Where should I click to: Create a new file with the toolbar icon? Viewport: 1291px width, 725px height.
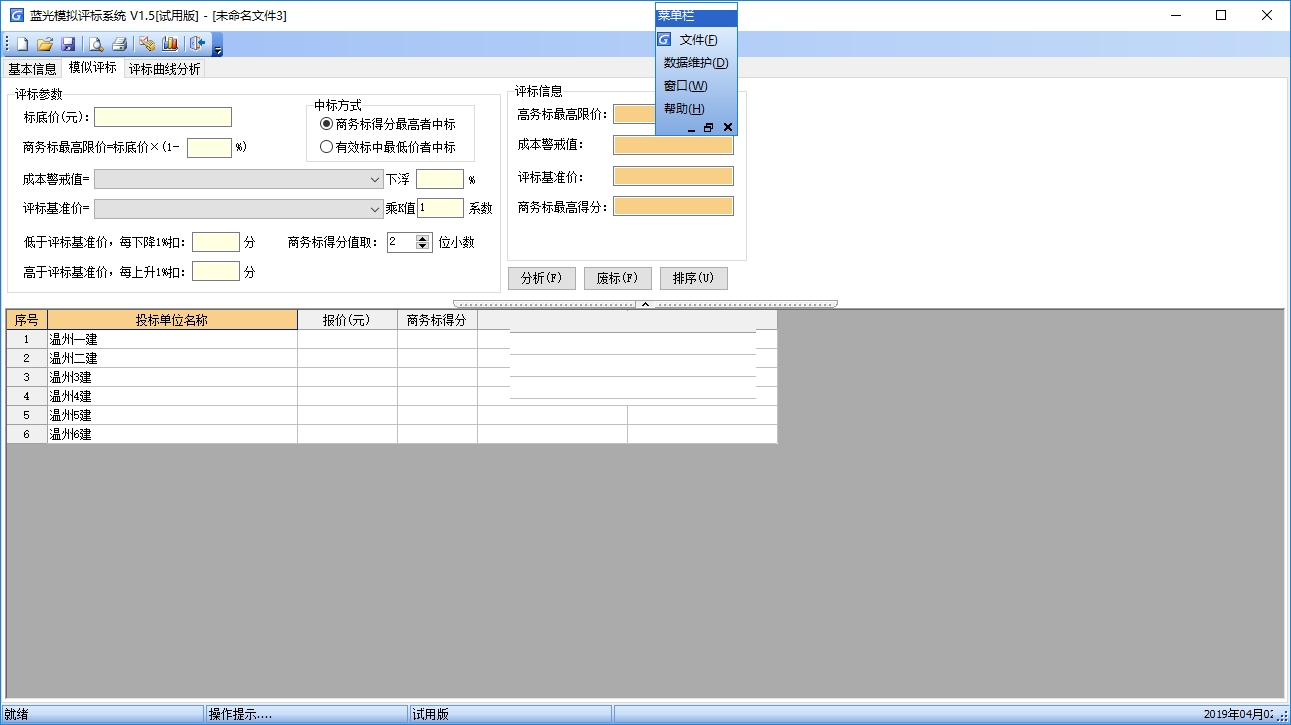[22, 44]
